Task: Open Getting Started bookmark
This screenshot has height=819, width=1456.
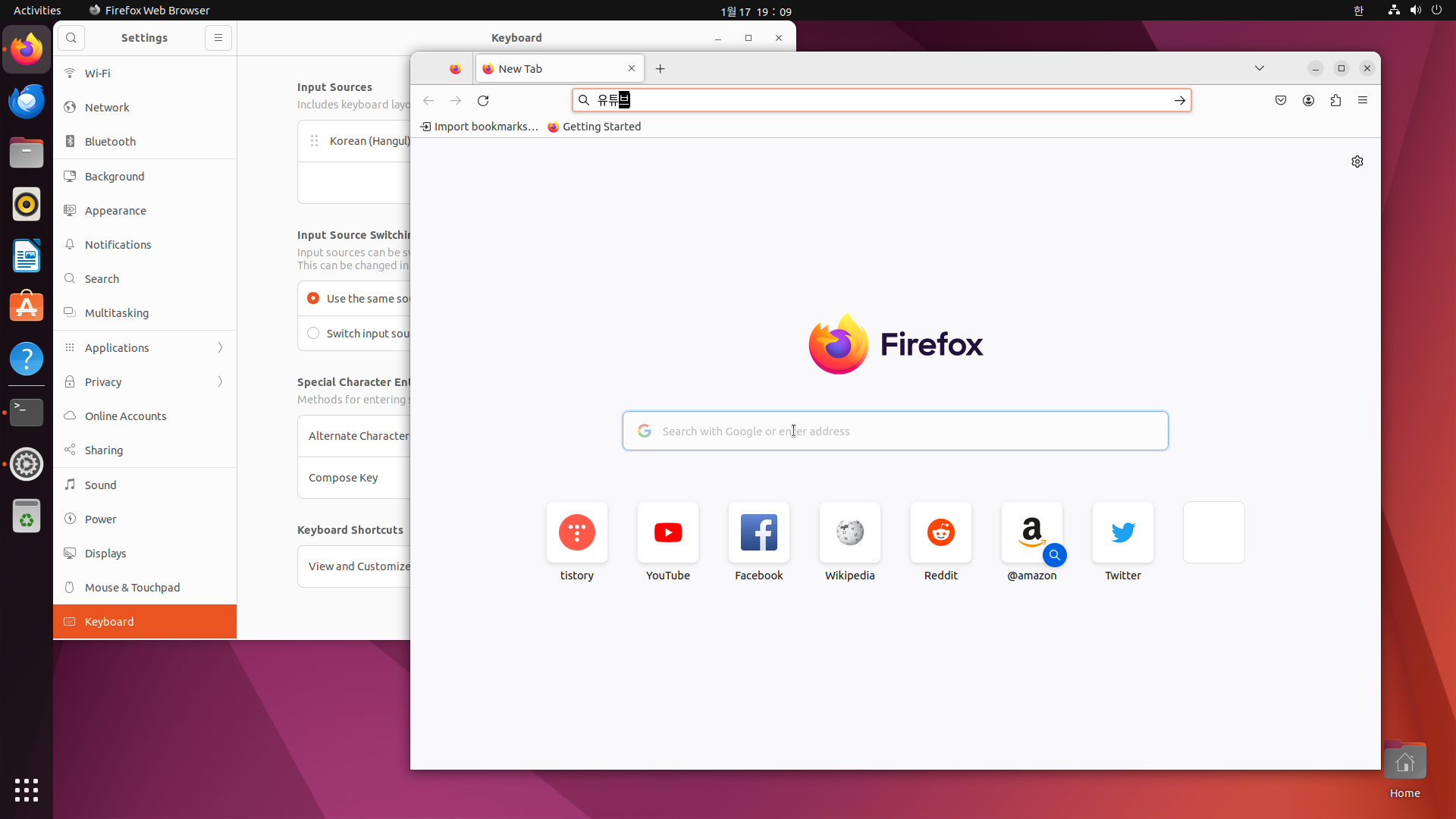Action: pos(594,127)
